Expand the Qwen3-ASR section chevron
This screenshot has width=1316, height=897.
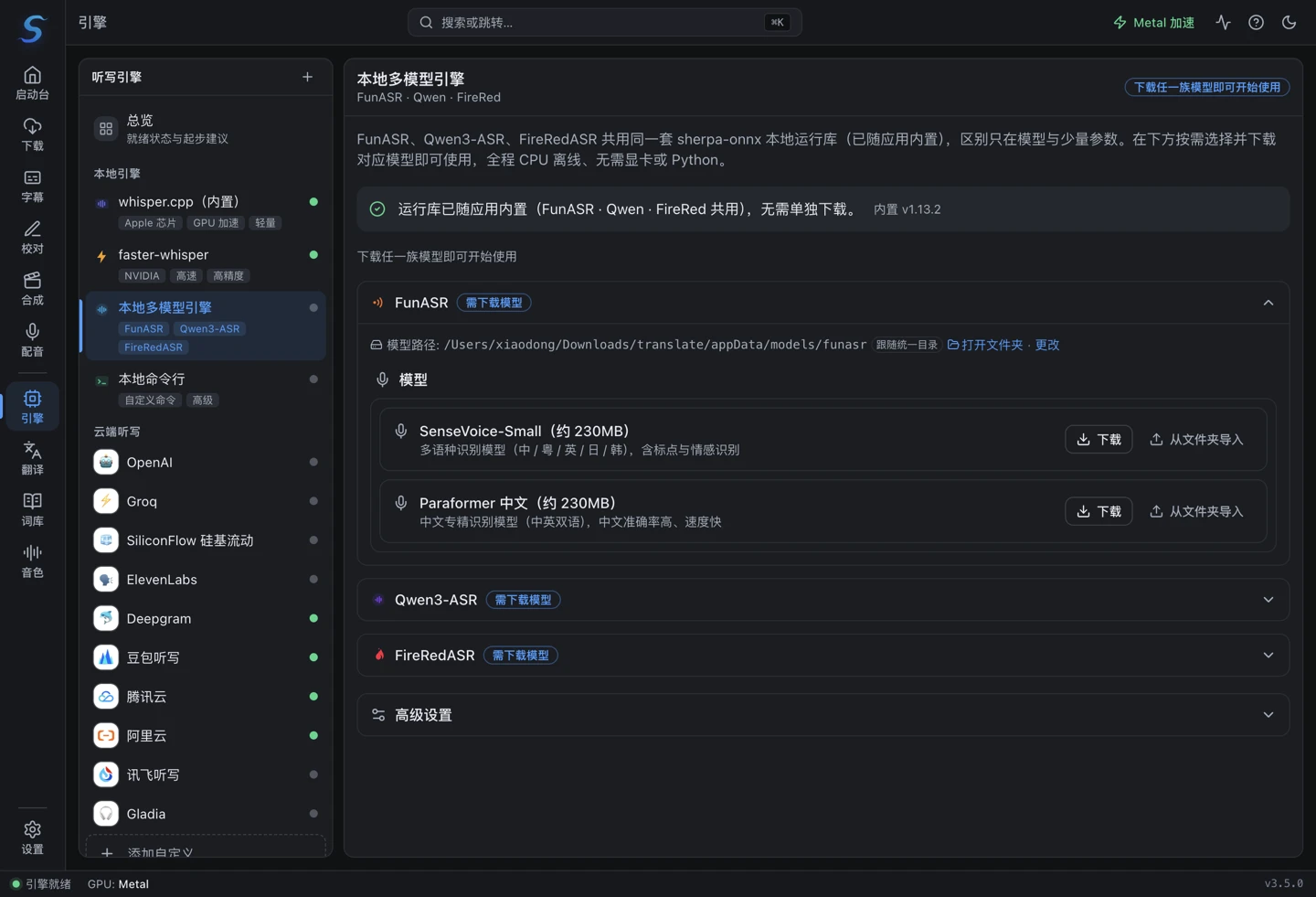tap(1268, 600)
